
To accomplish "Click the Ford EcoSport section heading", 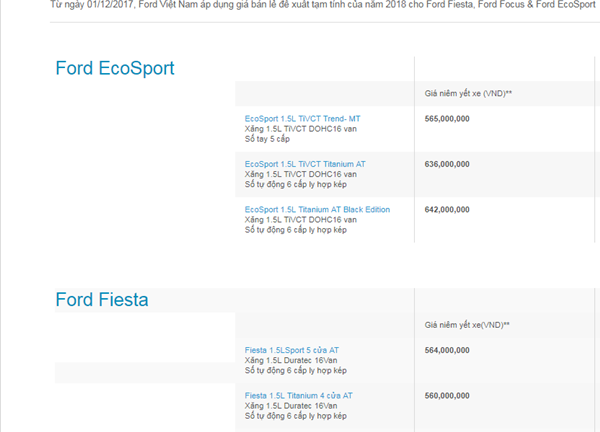I will click(x=115, y=69).
